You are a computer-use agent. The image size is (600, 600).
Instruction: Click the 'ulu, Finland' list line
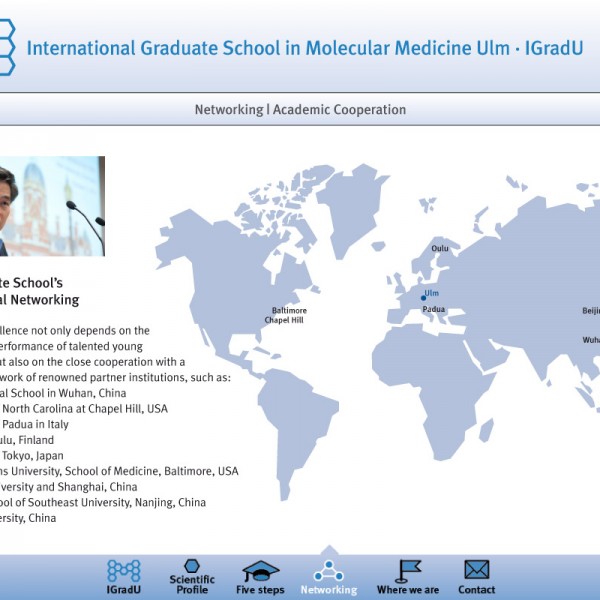pyautogui.click(x=27, y=440)
